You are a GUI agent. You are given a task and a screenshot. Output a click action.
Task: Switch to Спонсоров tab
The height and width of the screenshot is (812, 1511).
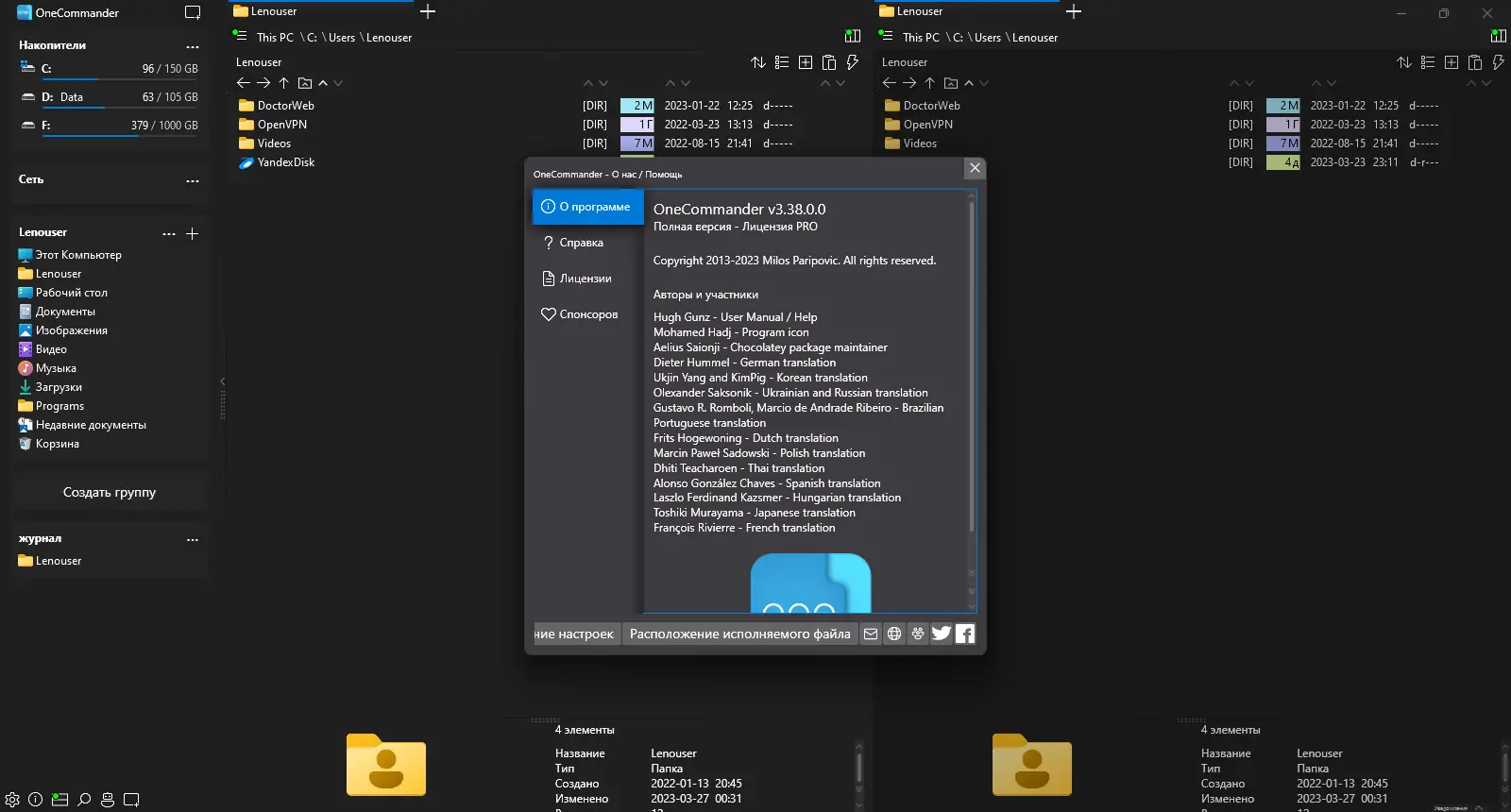click(588, 314)
